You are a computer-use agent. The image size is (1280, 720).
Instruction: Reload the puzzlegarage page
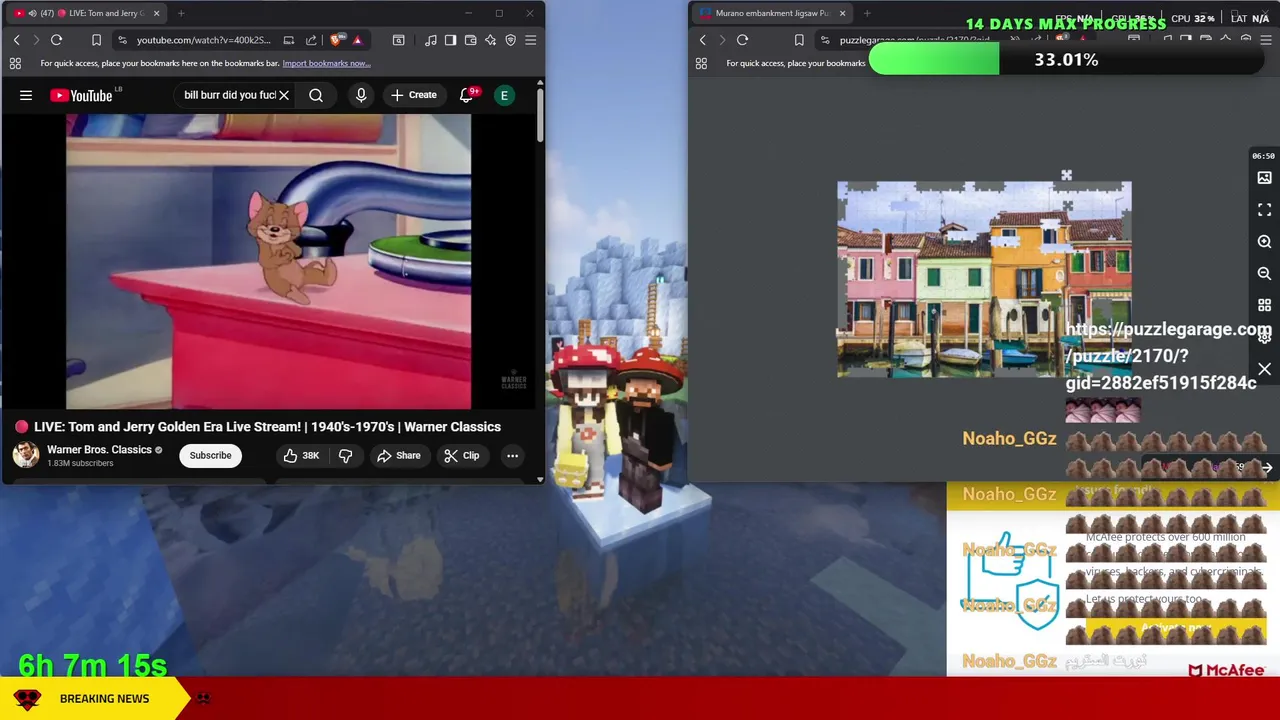(742, 40)
